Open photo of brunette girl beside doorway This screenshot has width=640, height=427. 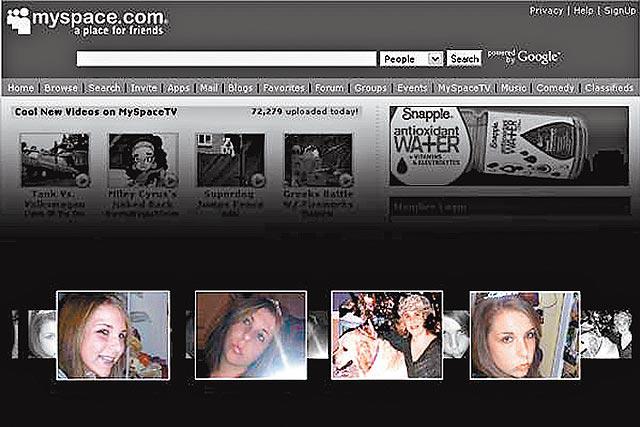525,335
